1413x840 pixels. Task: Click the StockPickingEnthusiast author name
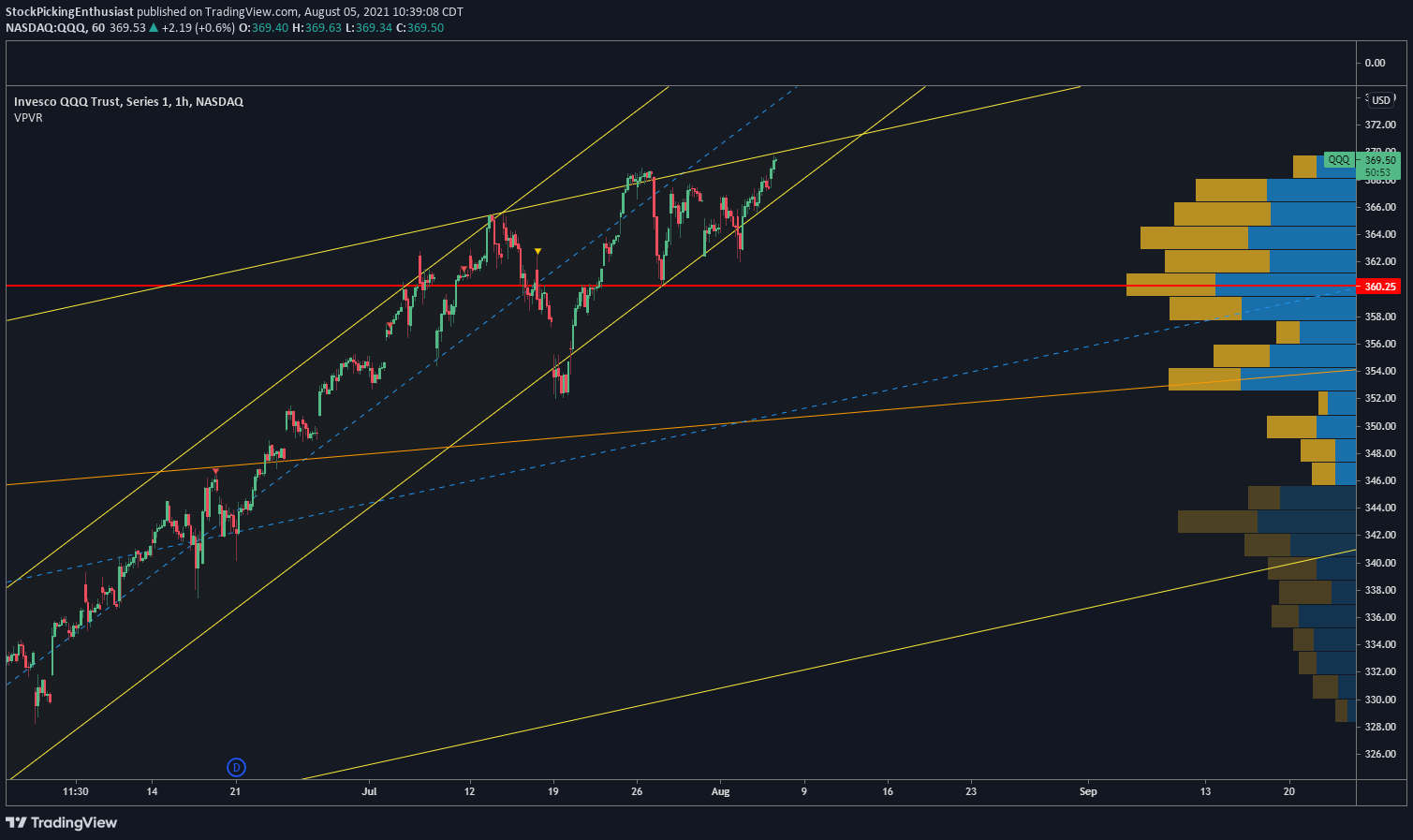point(69,12)
